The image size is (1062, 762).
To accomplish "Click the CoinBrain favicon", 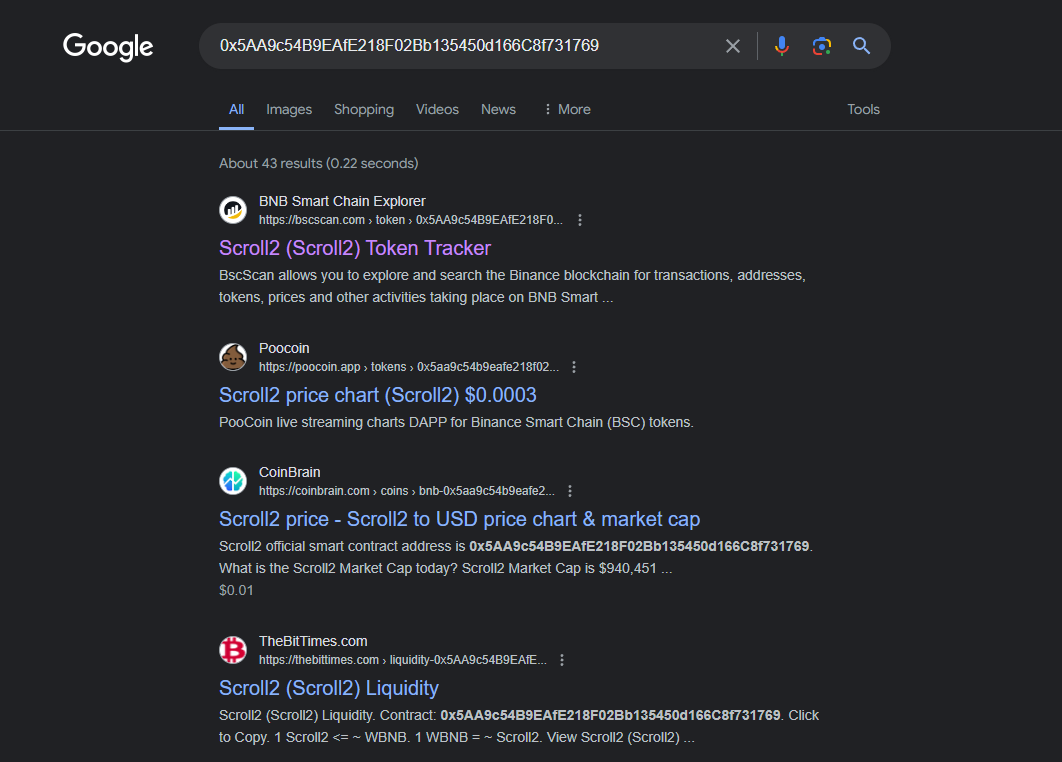I will tap(233, 481).
